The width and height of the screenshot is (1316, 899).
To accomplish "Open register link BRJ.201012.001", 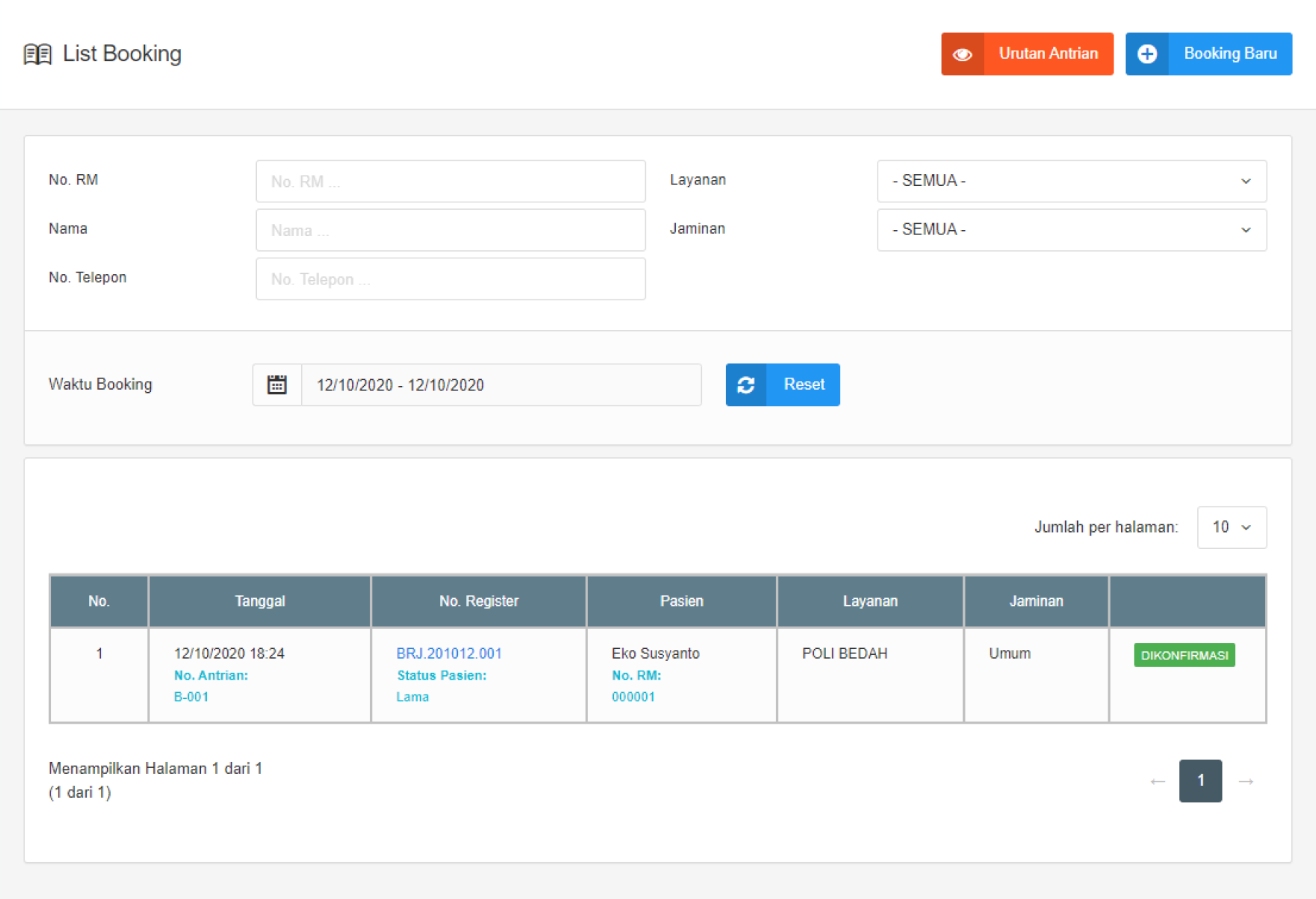I will [x=448, y=653].
